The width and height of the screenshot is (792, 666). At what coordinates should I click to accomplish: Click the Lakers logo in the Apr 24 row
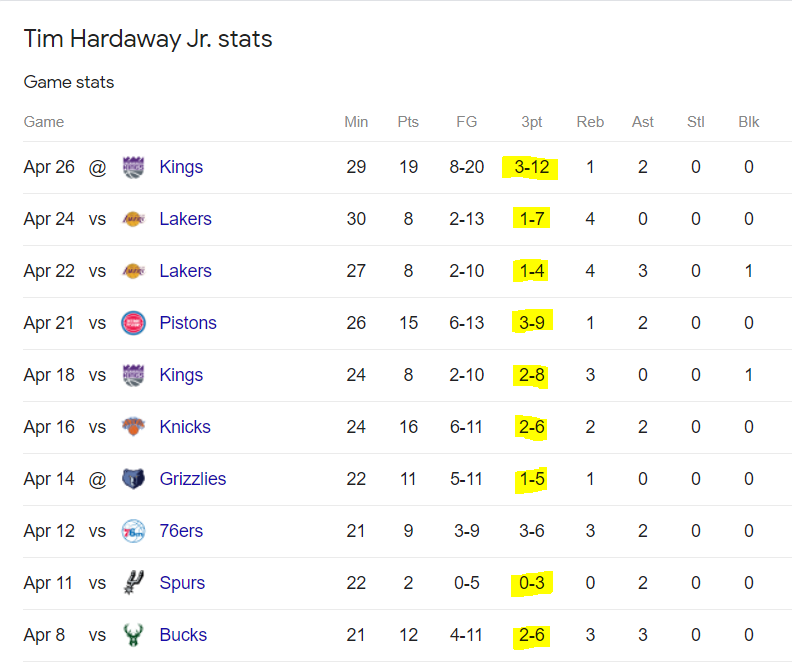pos(133,219)
